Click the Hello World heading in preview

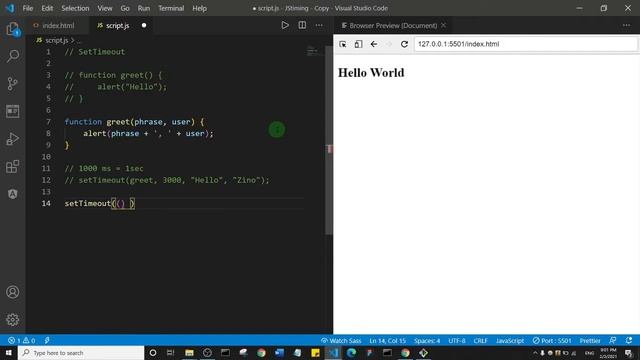371,73
